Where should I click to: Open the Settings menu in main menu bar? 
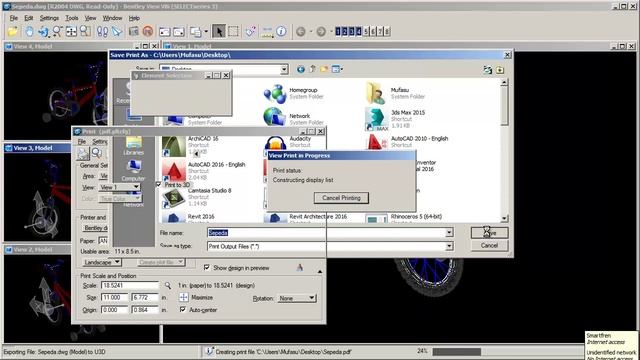pos(49,18)
